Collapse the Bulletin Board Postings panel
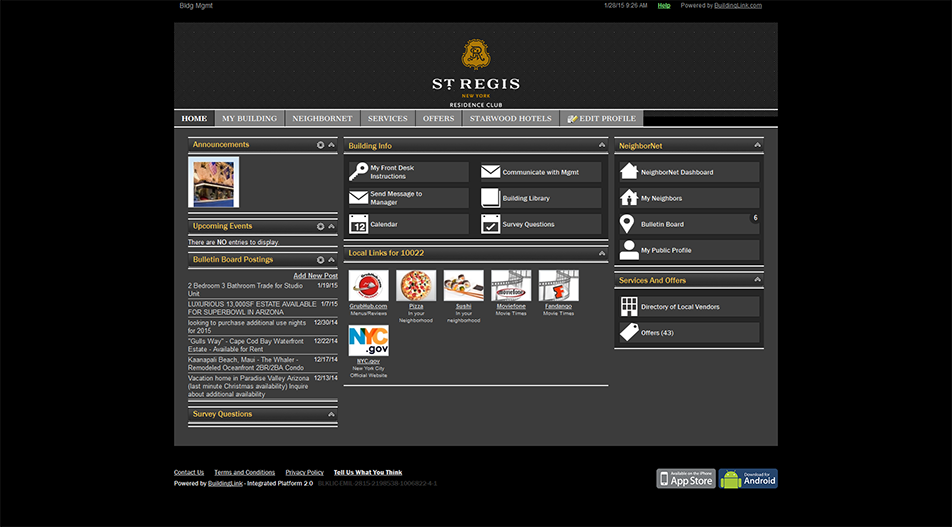Image resolution: width=952 pixels, height=527 pixels. (x=332, y=260)
